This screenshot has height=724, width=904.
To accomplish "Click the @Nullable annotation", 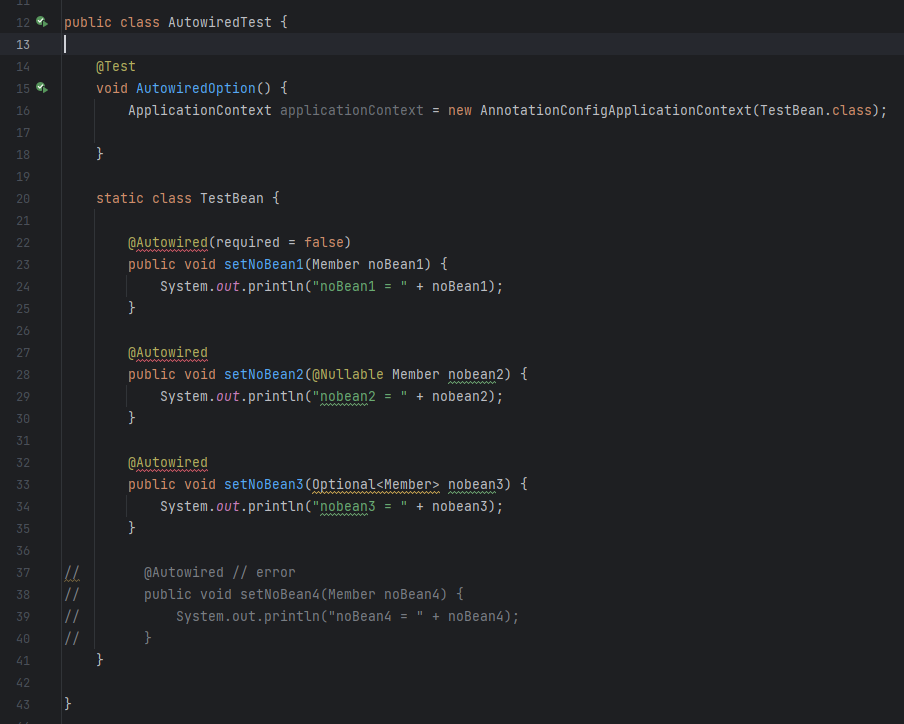I will tap(348, 375).
